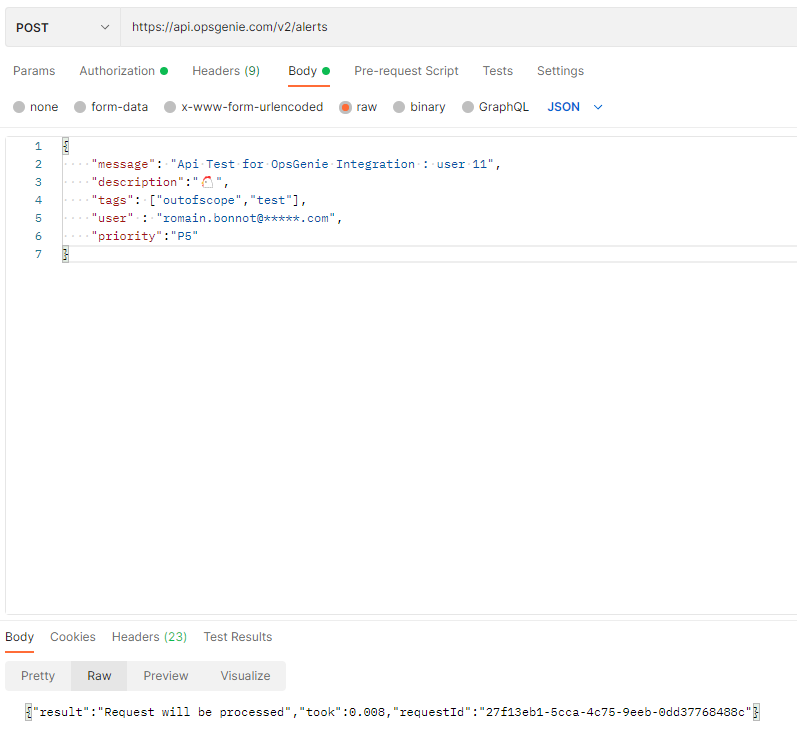Viewport: 797px width, 752px height.
Task: Switch to the response Body tab
Action: tap(19, 637)
